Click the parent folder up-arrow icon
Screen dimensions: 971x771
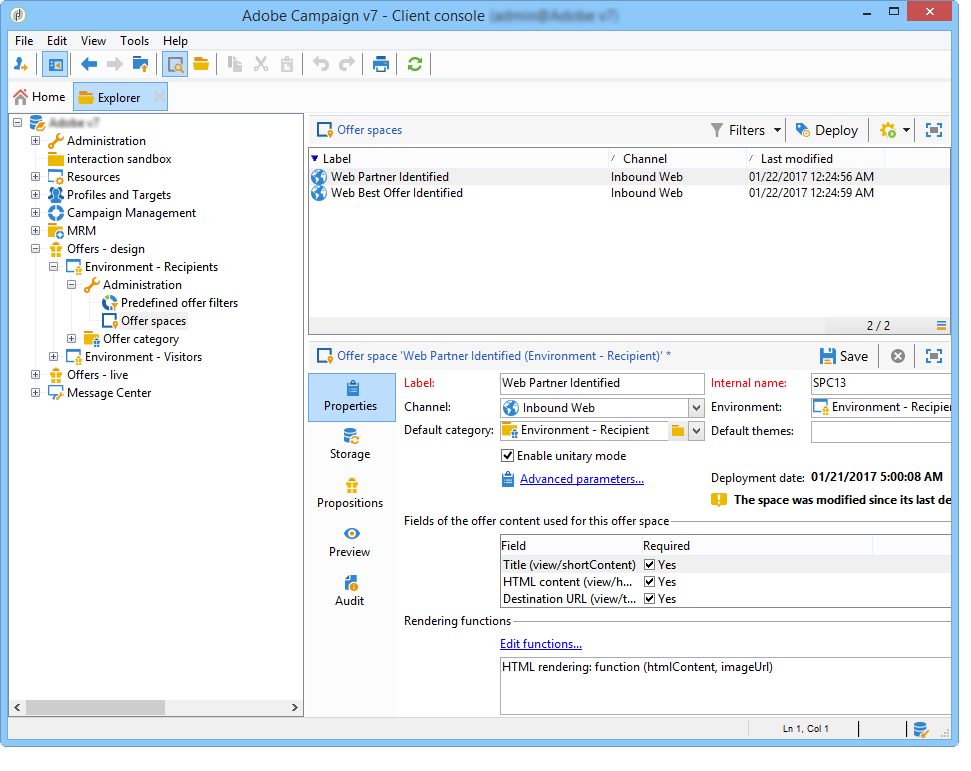141,64
